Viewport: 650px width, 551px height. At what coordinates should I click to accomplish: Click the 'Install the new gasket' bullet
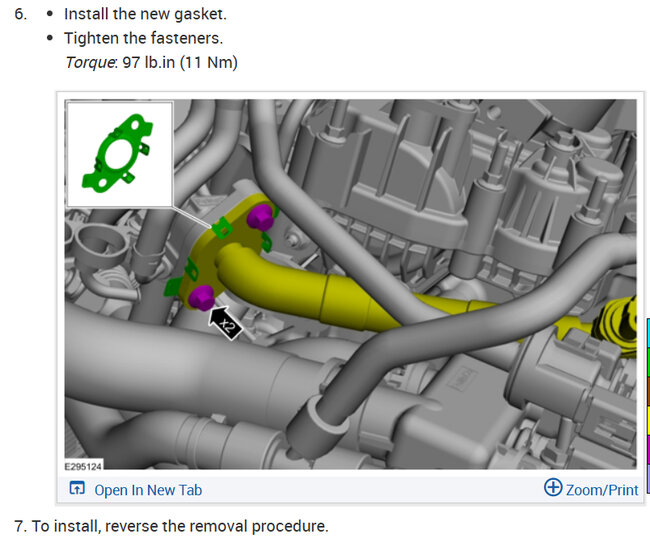pyautogui.click(x=146, y=14)
